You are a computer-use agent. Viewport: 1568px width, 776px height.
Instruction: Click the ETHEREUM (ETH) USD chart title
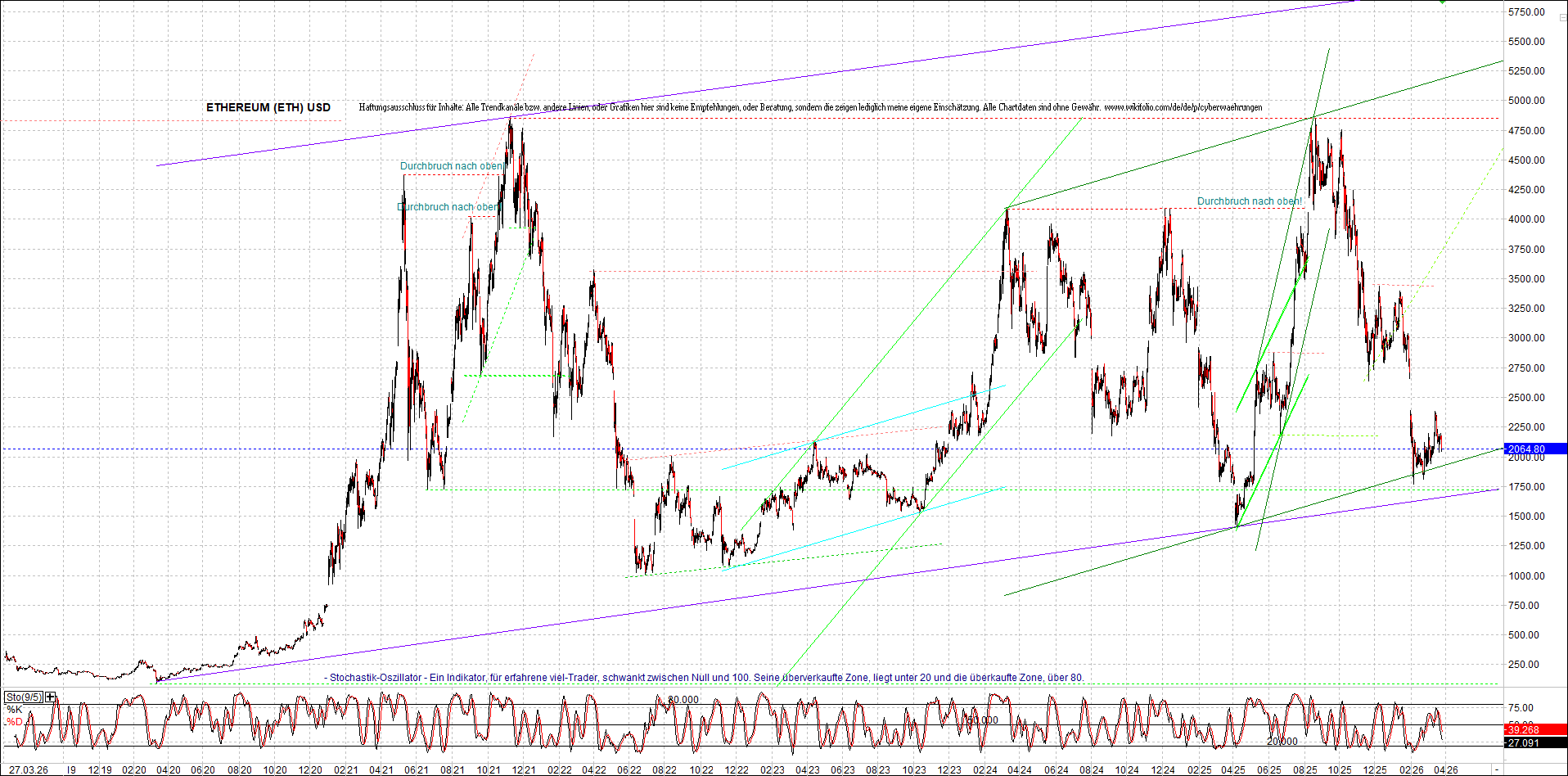click(268, 107)
